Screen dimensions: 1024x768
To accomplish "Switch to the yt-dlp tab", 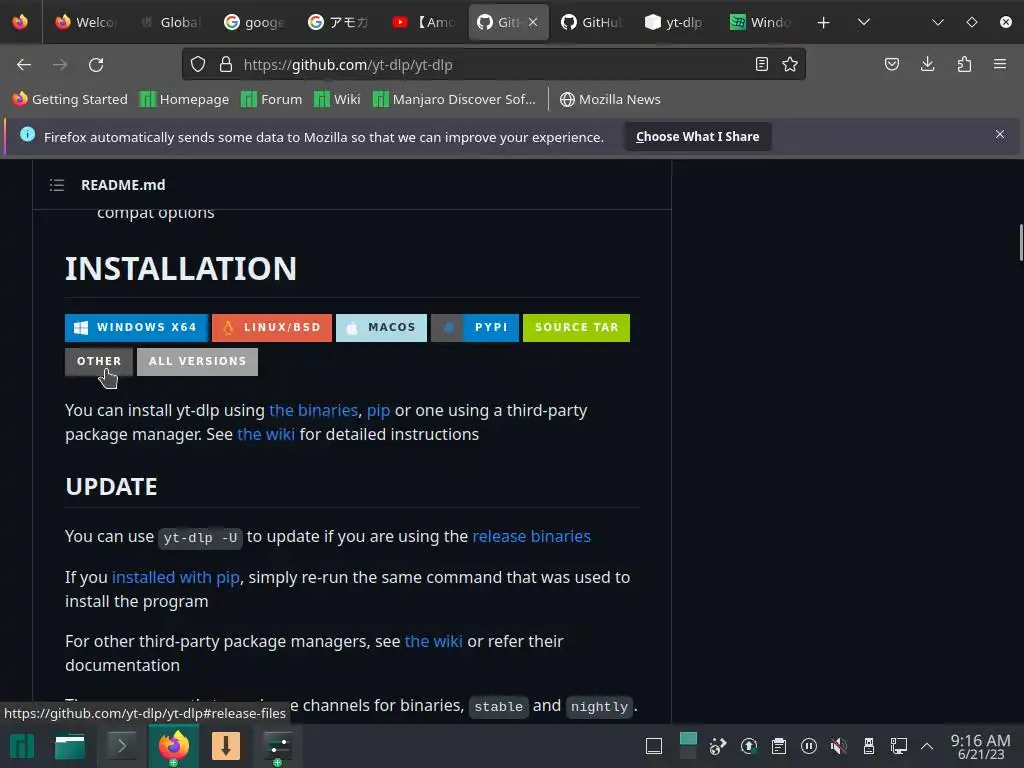I will pyautogui.click(x=675, y=22).
